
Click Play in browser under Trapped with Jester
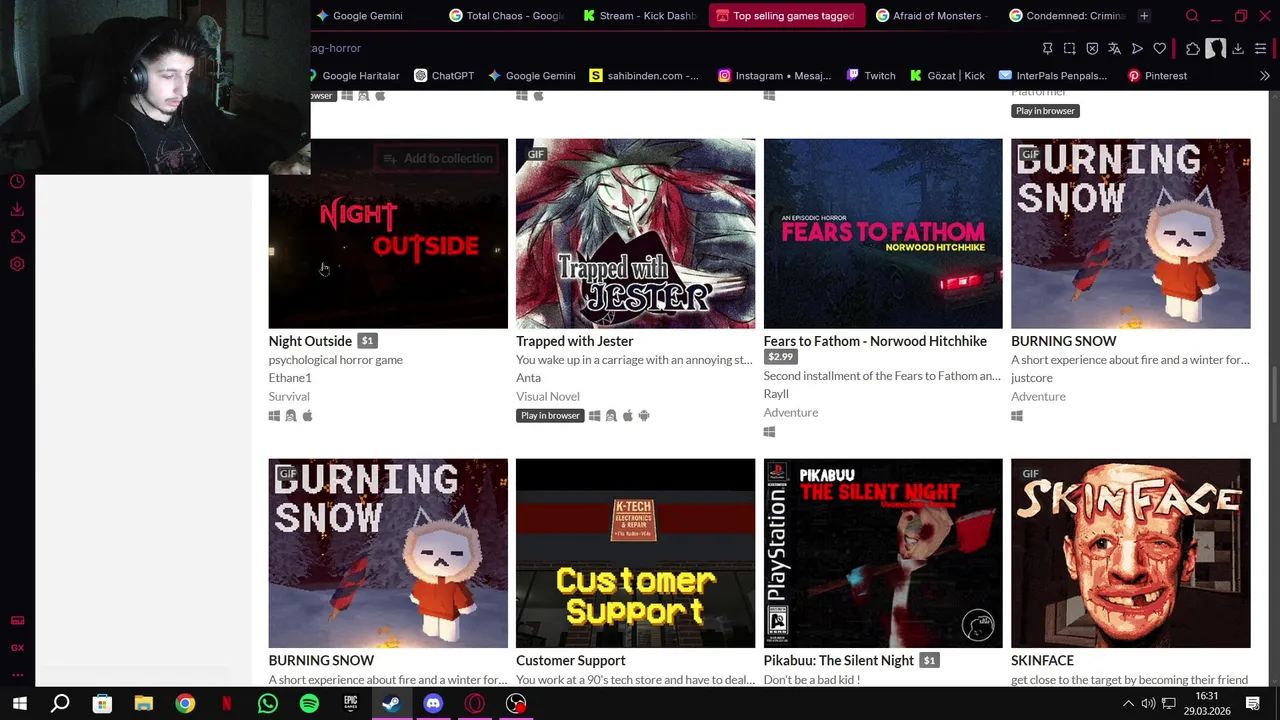click(550, 416)
